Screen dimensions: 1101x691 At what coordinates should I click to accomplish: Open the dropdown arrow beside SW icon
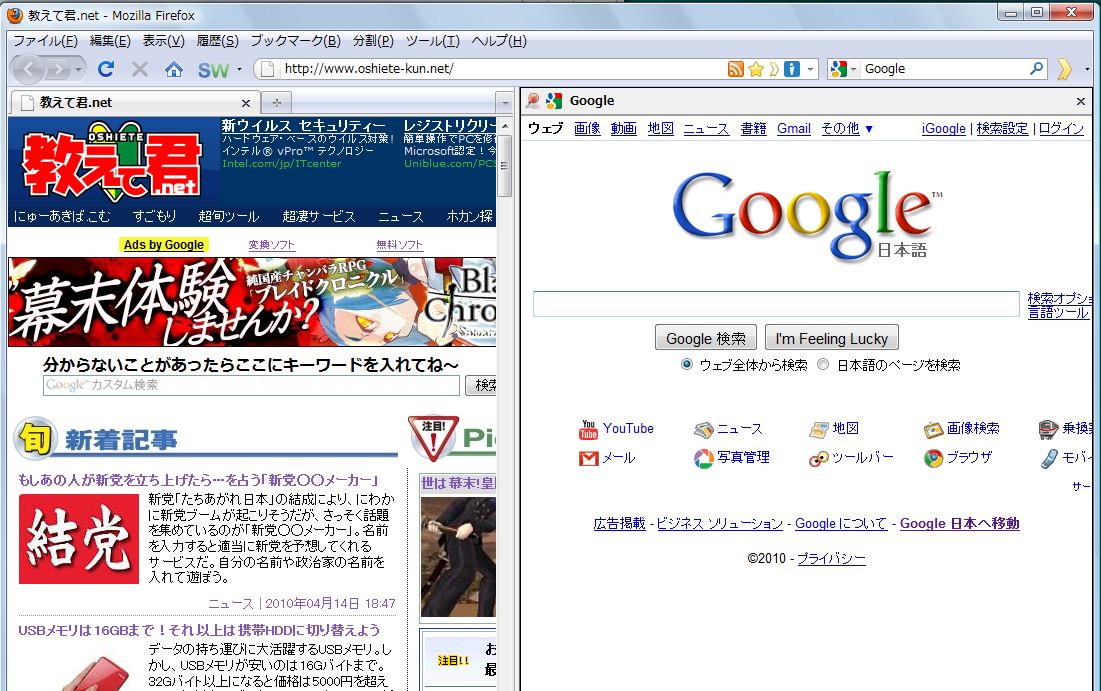click(239, 69)
